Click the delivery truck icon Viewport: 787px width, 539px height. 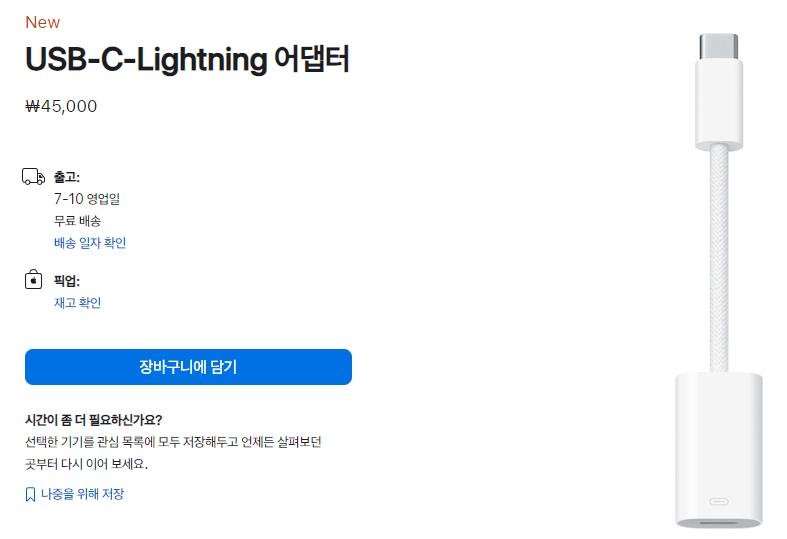pyautogui.click(x=34, y=177)
